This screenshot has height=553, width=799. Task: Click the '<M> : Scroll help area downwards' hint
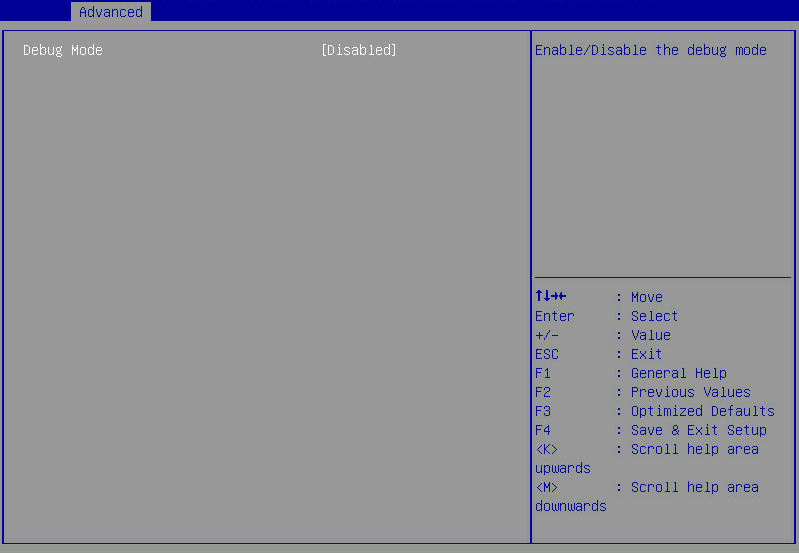647,496
